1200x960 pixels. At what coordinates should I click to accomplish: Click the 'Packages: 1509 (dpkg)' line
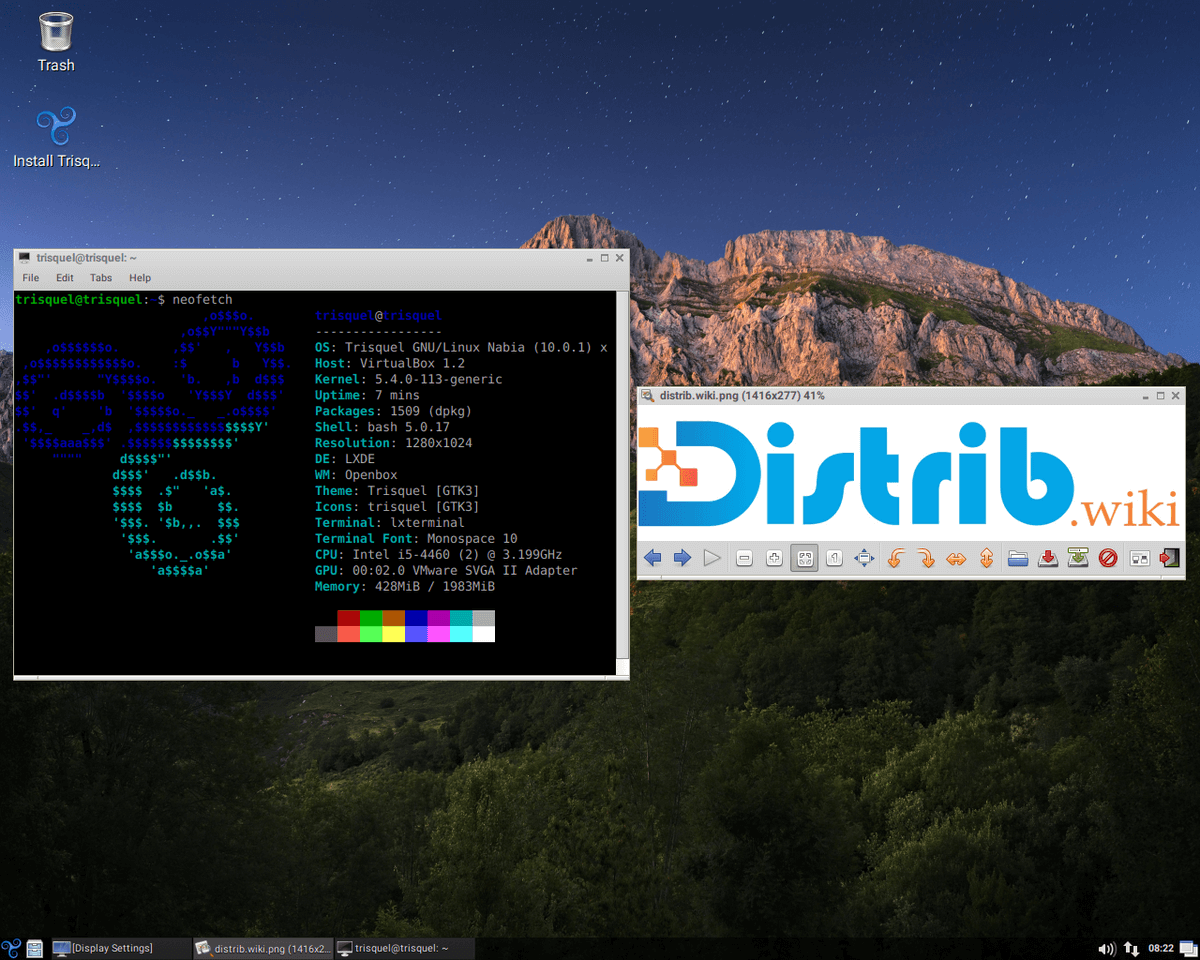click(x=393, y=411)
